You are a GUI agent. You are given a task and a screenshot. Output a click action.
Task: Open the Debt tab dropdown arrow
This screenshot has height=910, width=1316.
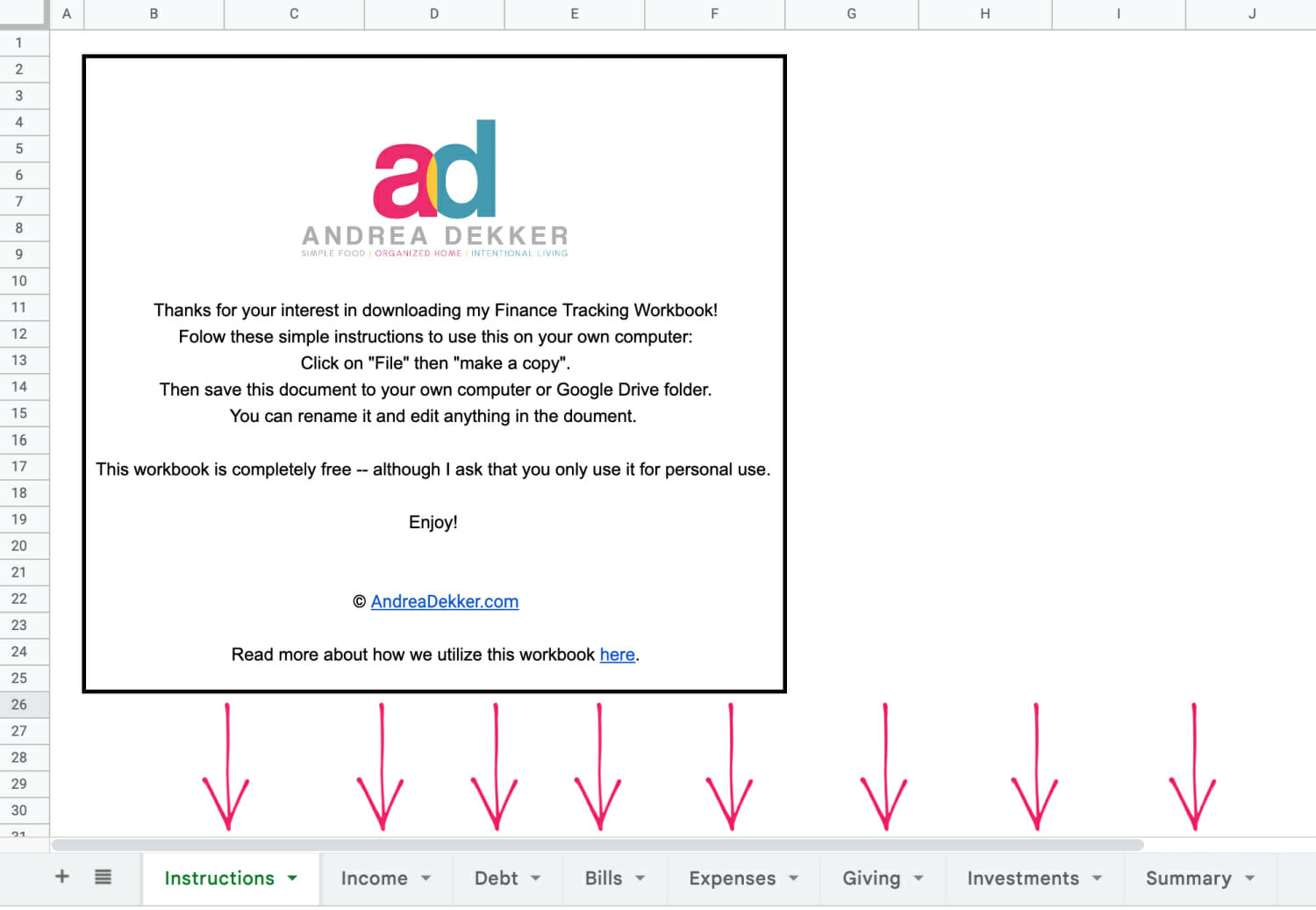536,878
